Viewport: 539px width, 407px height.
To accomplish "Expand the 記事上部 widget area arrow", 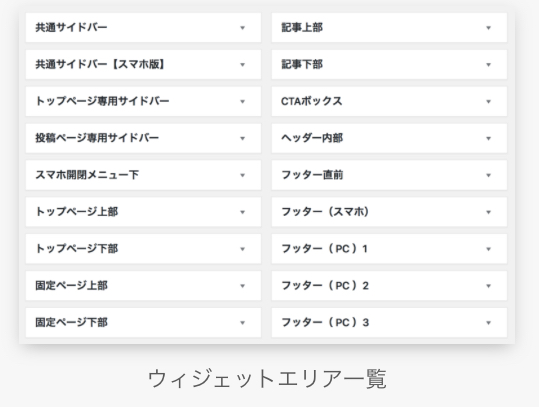I will (488, 28).
